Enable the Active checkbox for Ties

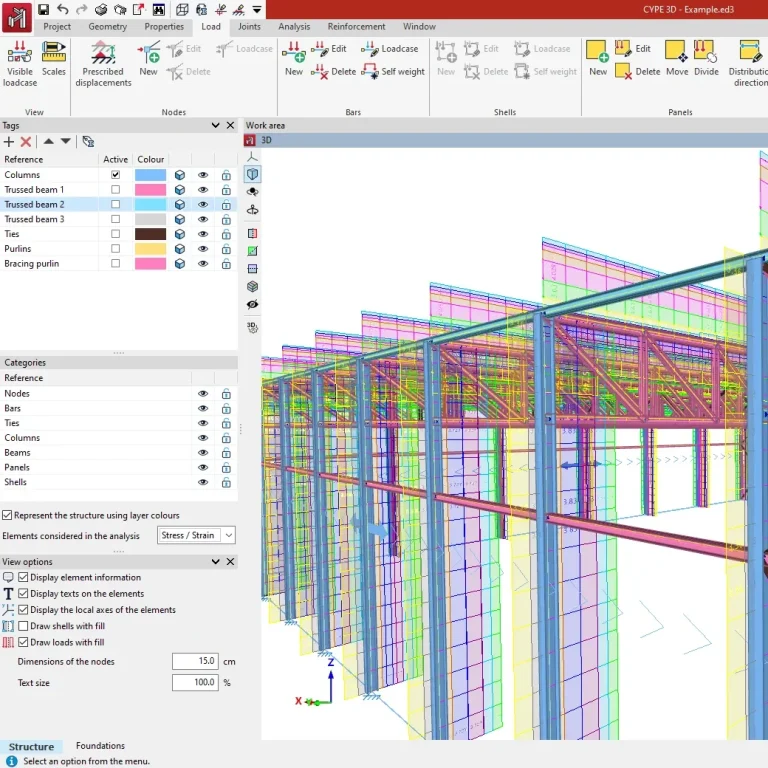pos(116,234)
